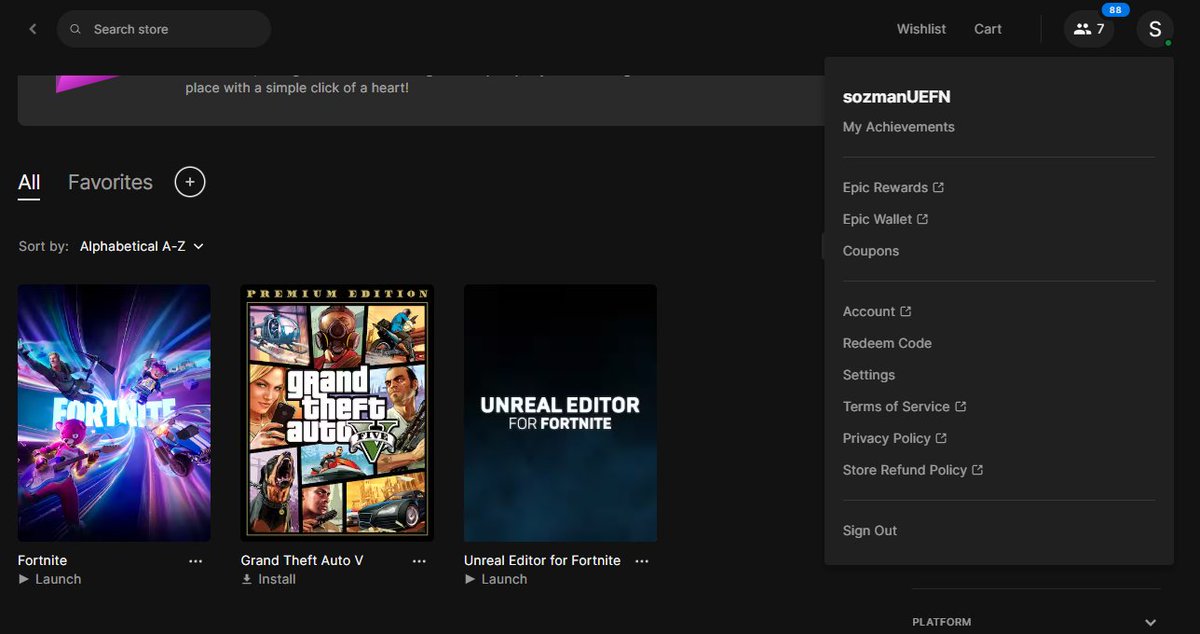The width and height of the screenshot is (1200, 634).
Task: Expand the PLATFORM filter section
Action: [x=1150, y=622]
